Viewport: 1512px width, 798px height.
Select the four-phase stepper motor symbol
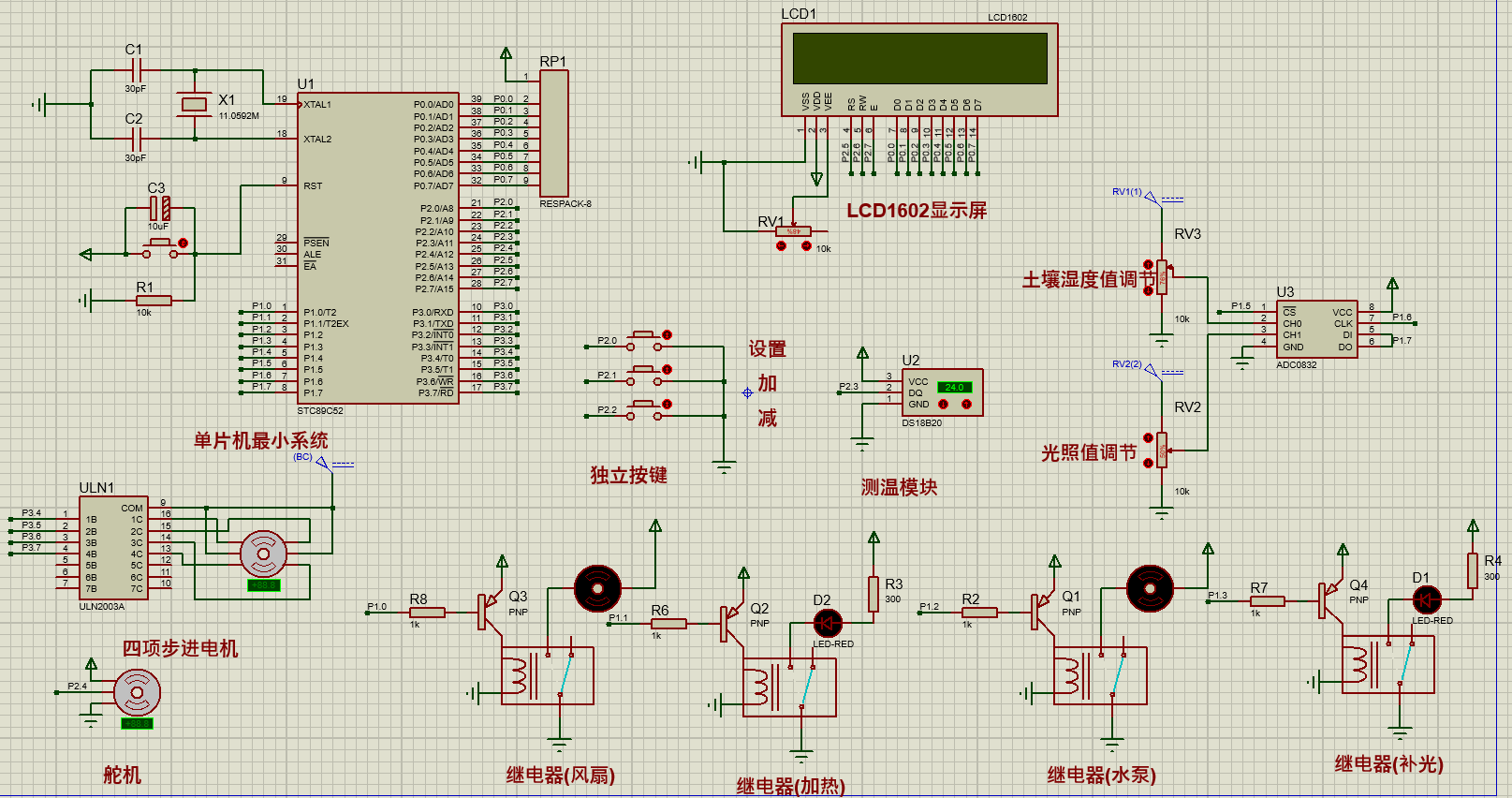coord(264,554)
